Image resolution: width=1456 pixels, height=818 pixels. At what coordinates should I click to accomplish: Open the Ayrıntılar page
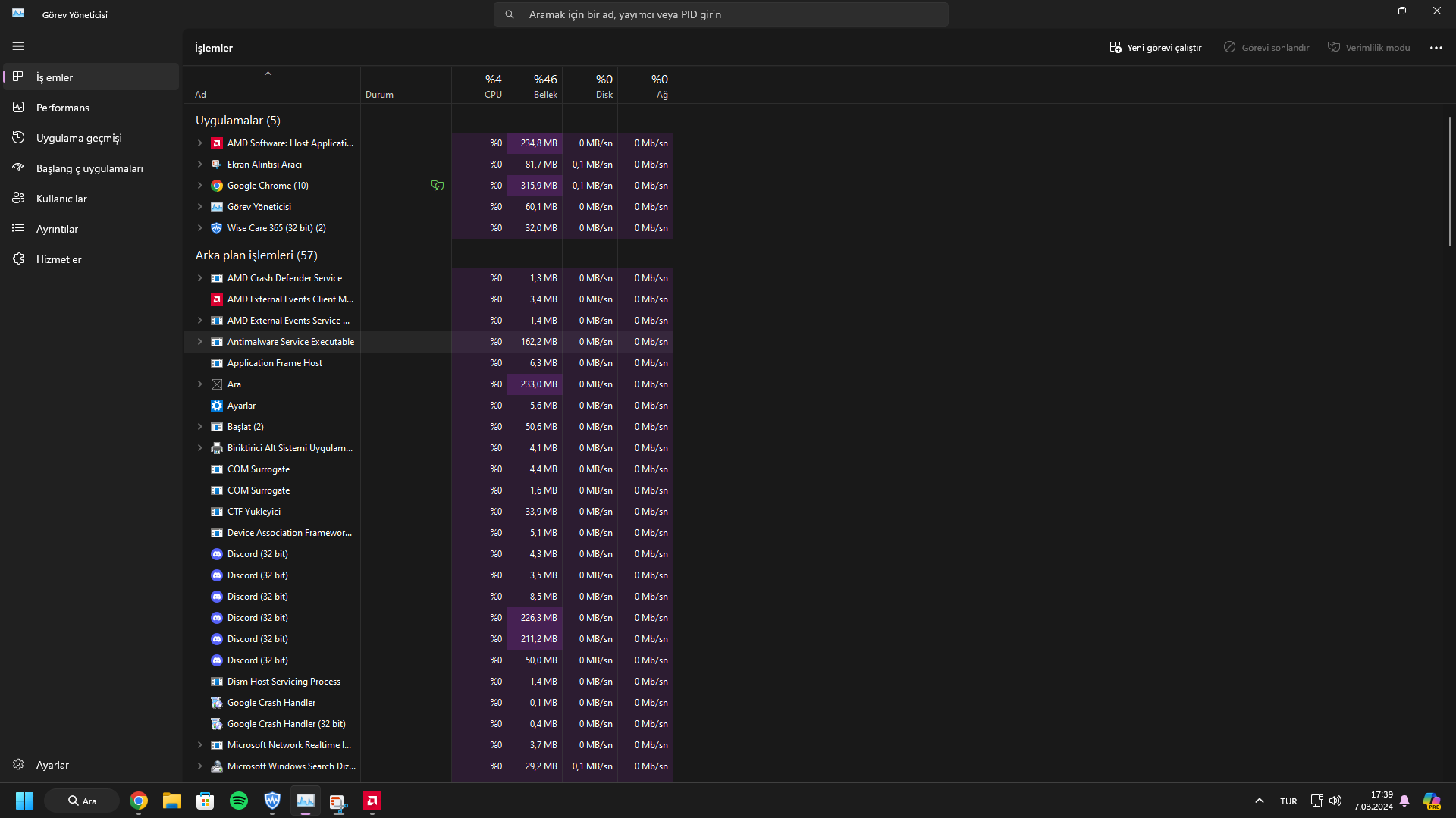[x=91, y=229]
